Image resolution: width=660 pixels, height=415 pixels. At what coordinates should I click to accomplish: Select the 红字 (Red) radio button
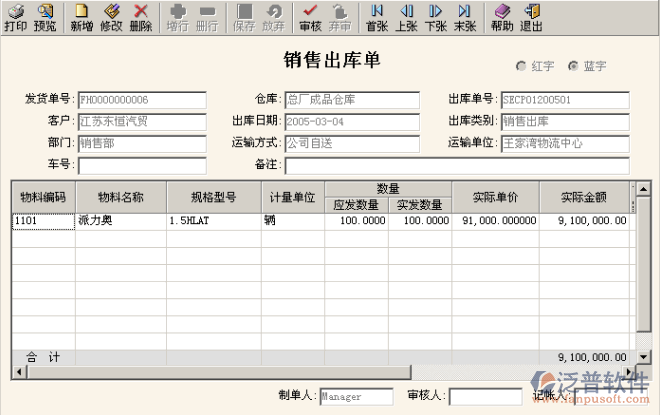click(x=521, y=66)
